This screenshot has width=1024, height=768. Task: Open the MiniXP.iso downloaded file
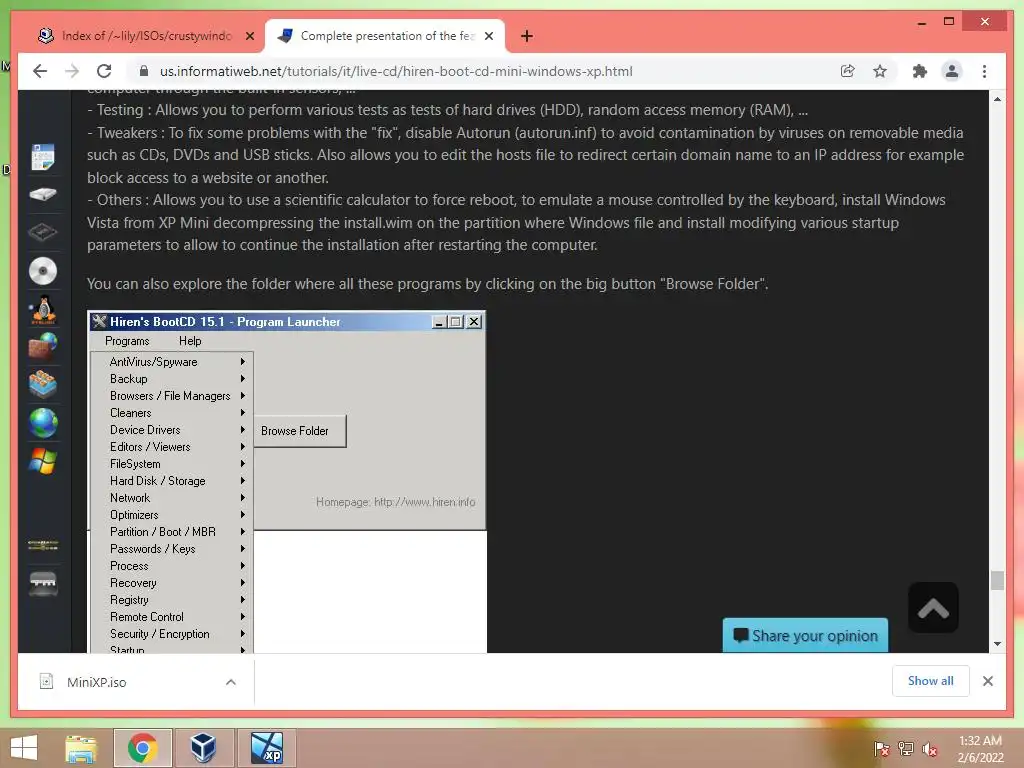pos(96,682)
